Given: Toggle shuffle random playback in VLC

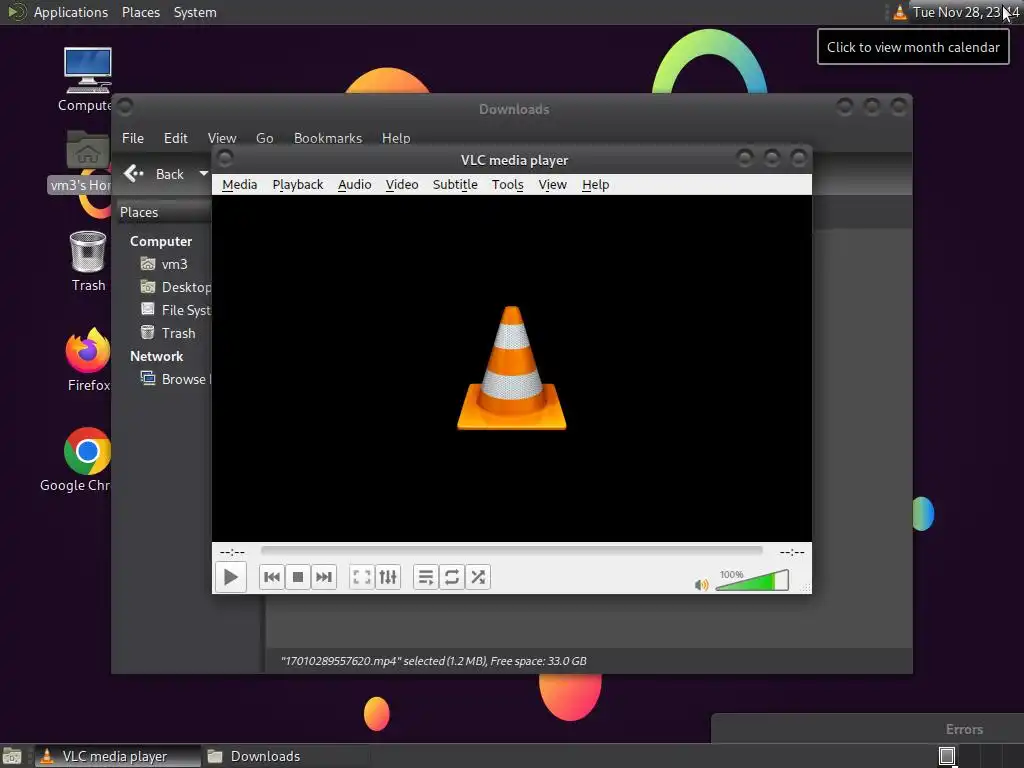Looking at the screenshot, I should [x=478, y=577].
